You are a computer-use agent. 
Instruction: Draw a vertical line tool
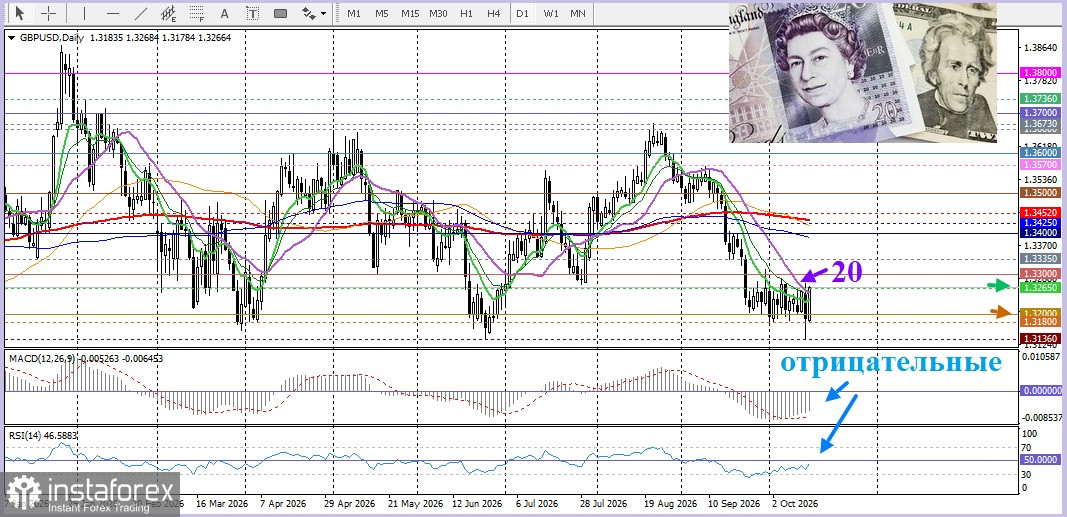84,13
